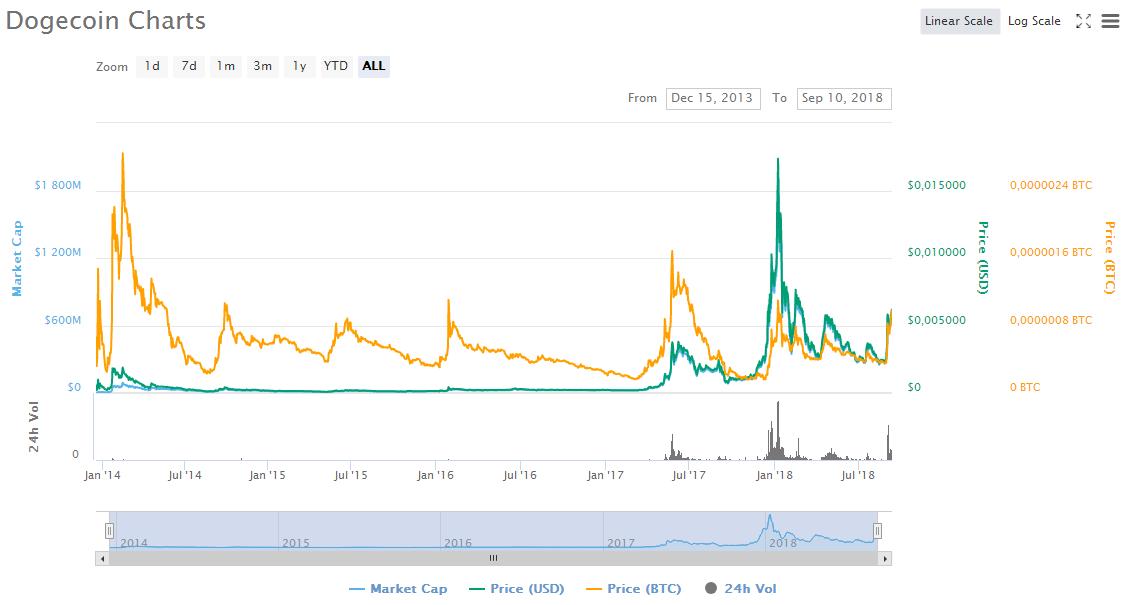1122x605 pixels.
Task: Click the scrollbar right arrow
Action: [884, 558]
